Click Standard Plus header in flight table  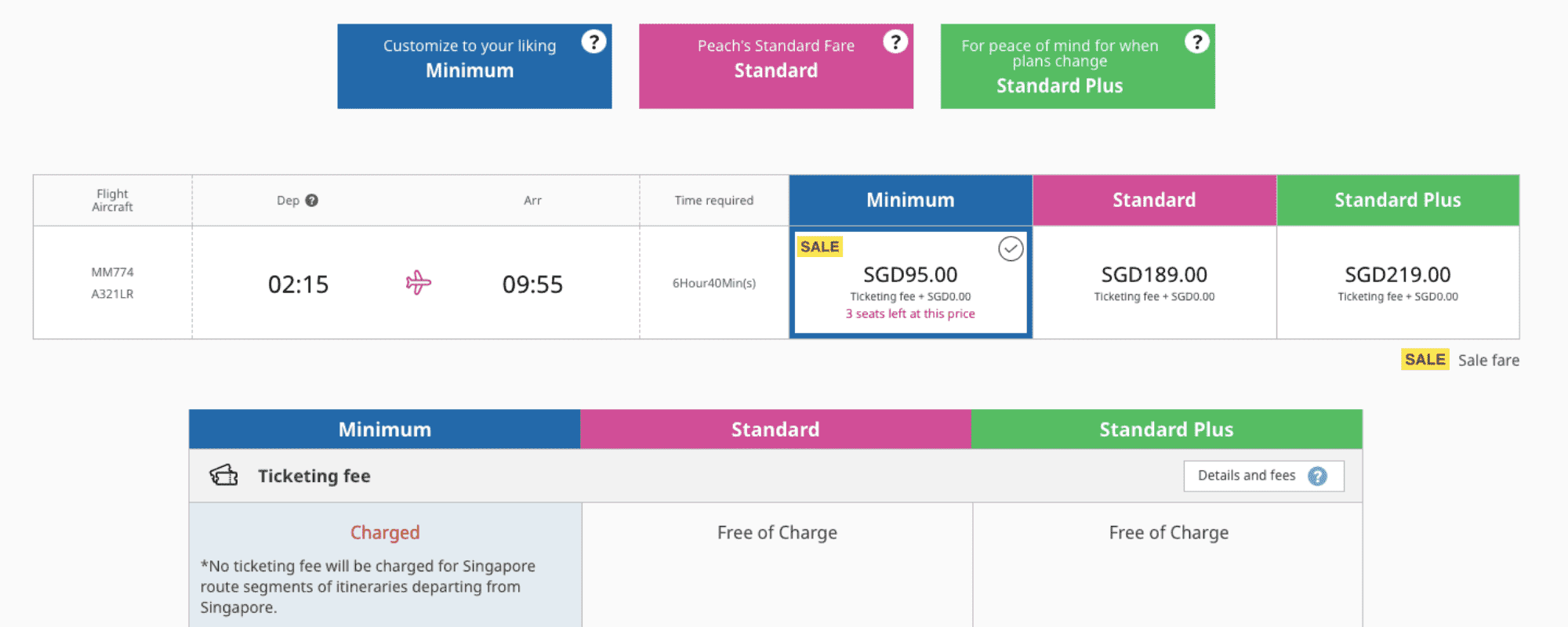[1398, 201]
